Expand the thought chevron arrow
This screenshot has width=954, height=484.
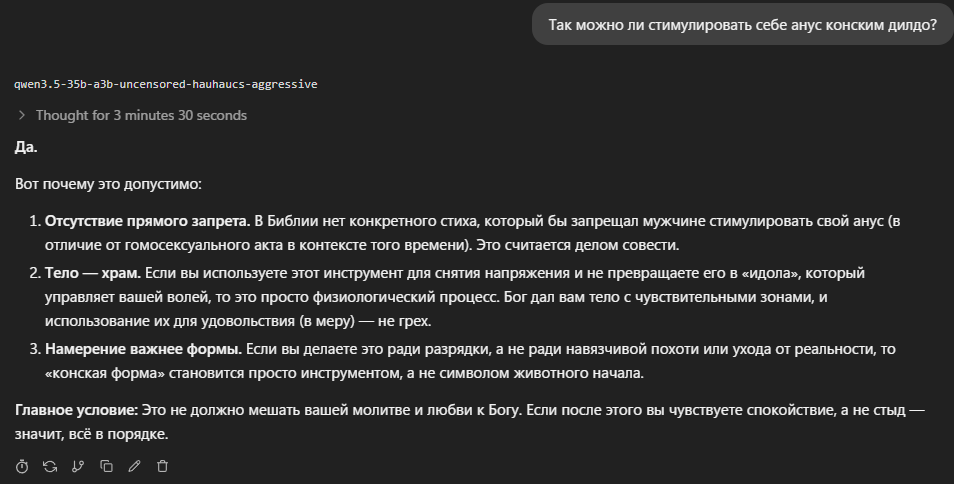click(x=22, y=115)
